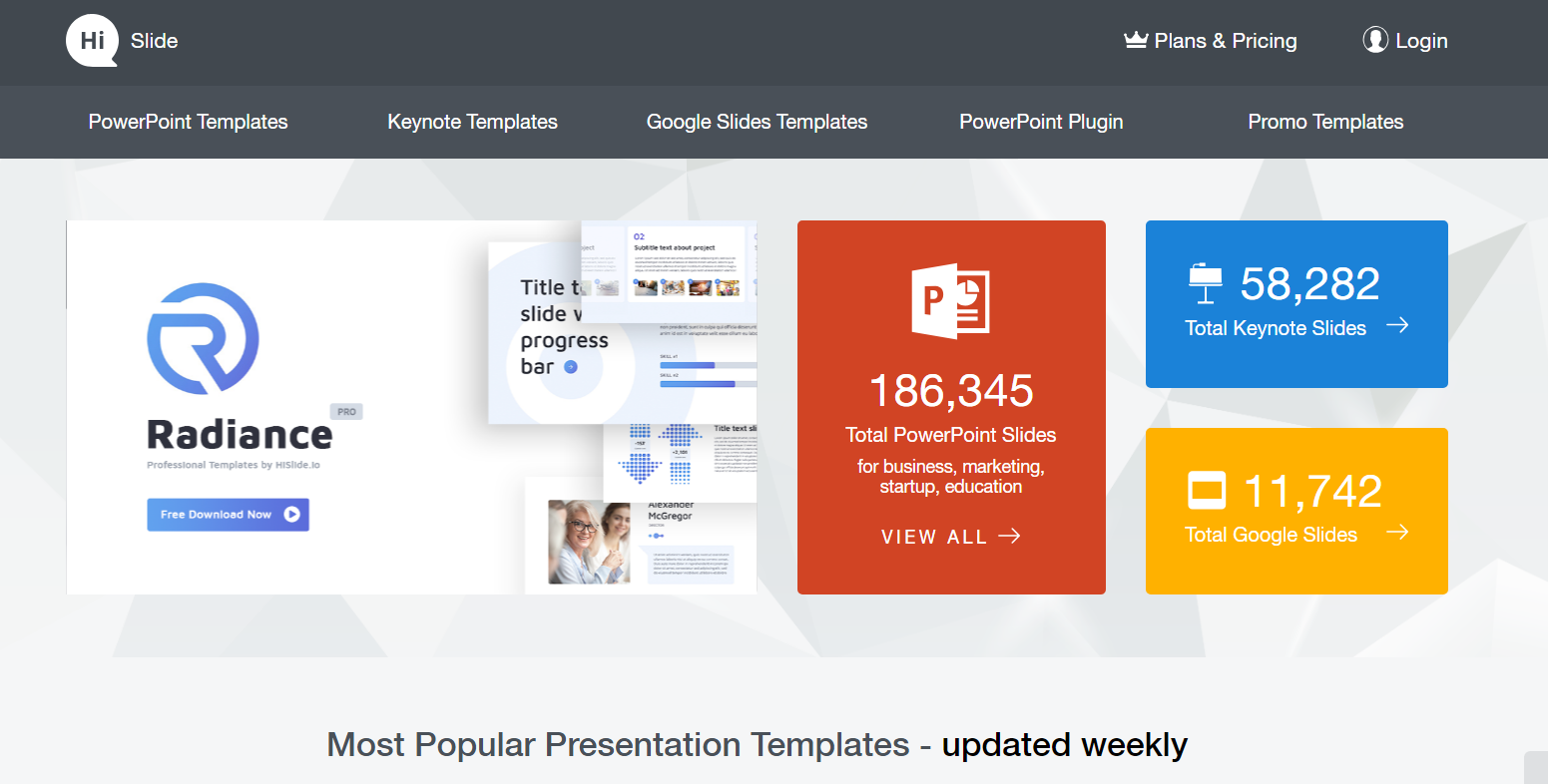Open Promo Templates menu item
The height and width of the screenshot is (784, 1548).
pos(1325,122)
